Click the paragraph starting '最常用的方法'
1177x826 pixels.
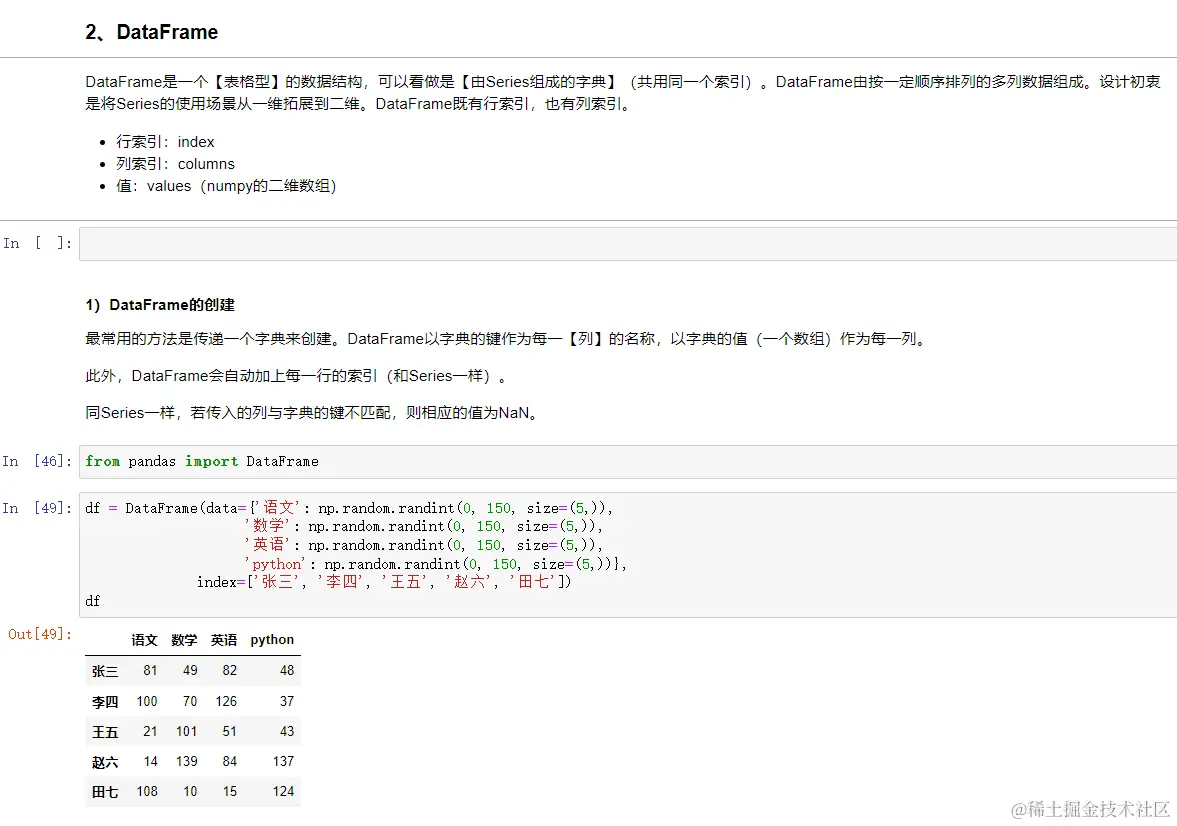(x=507, y=339)
